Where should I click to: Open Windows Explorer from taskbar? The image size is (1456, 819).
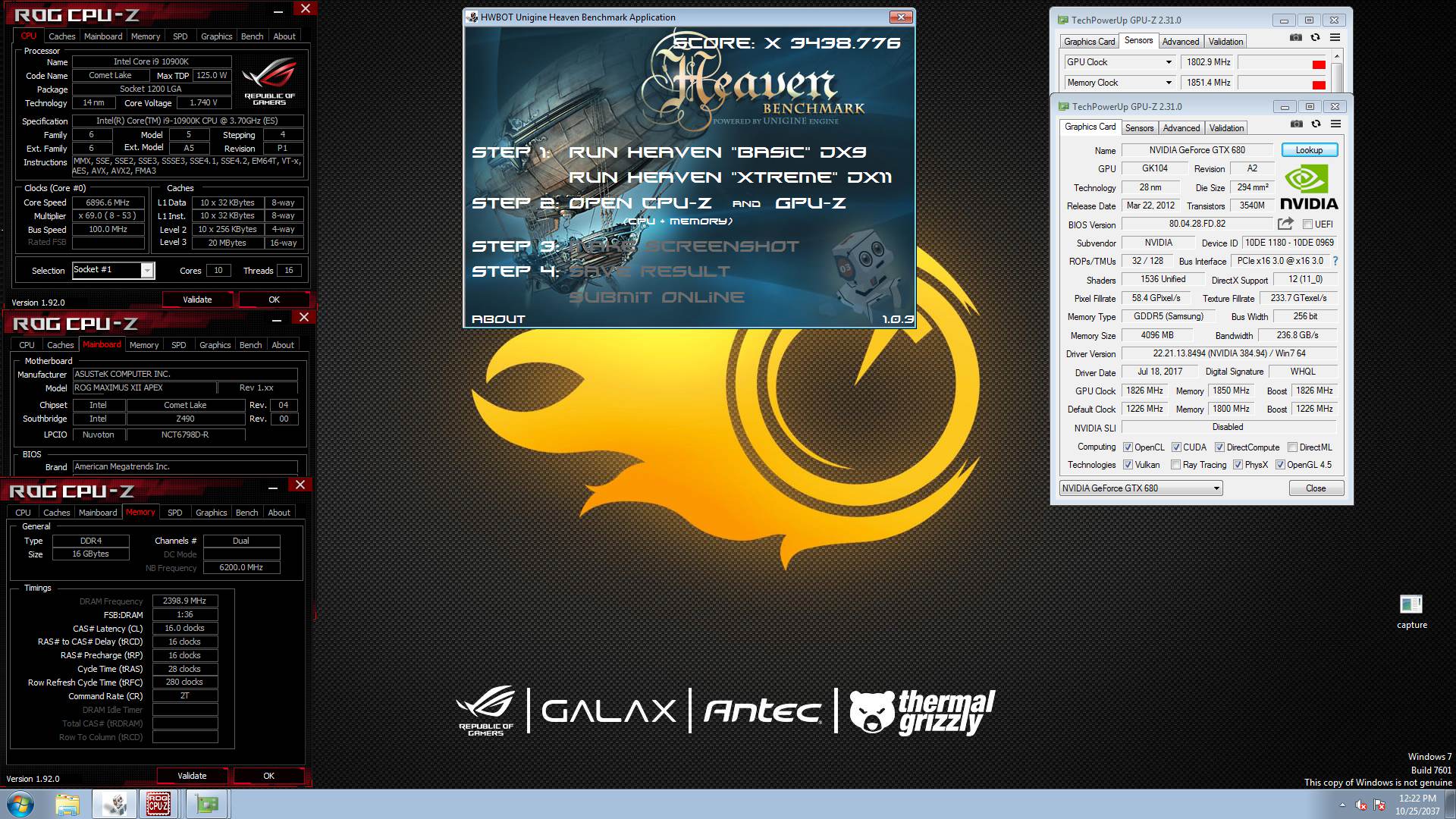tap(67, 804)
